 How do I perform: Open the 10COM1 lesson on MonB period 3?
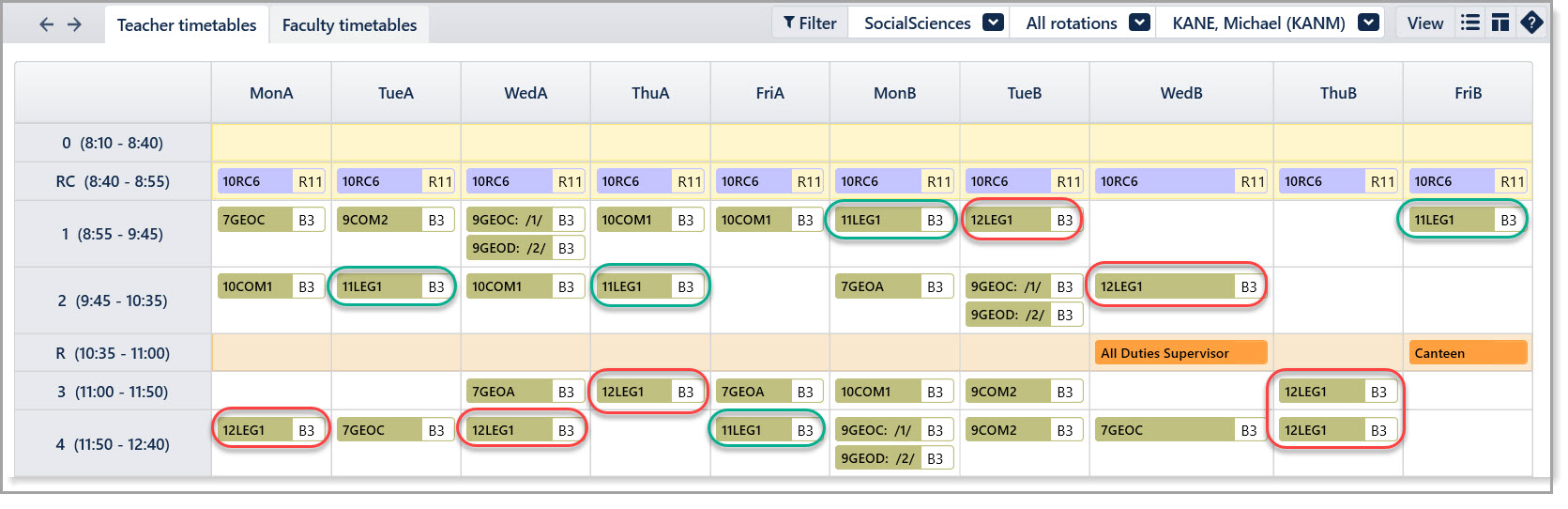tap(895, 392)
